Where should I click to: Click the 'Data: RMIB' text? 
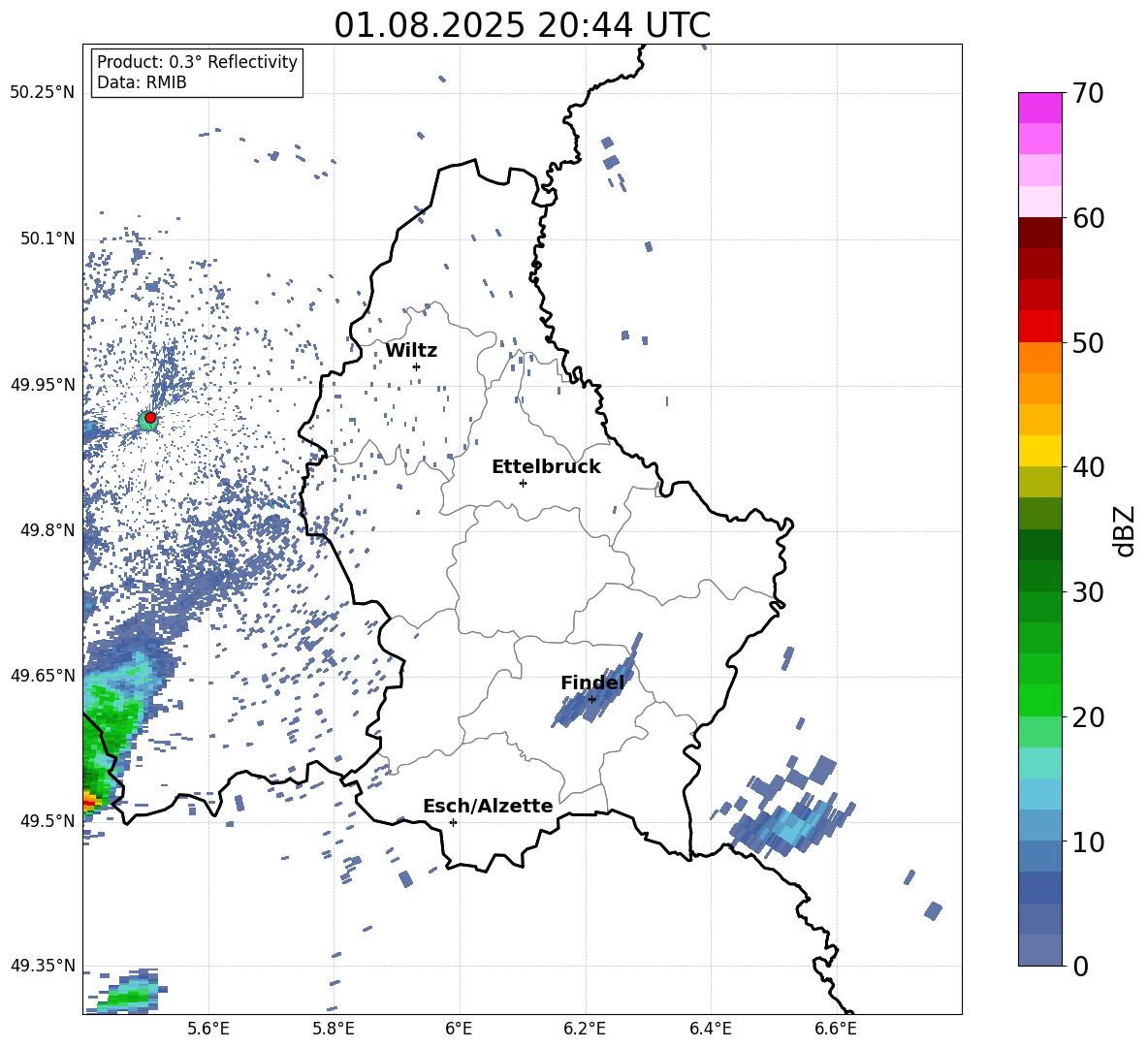142,82
